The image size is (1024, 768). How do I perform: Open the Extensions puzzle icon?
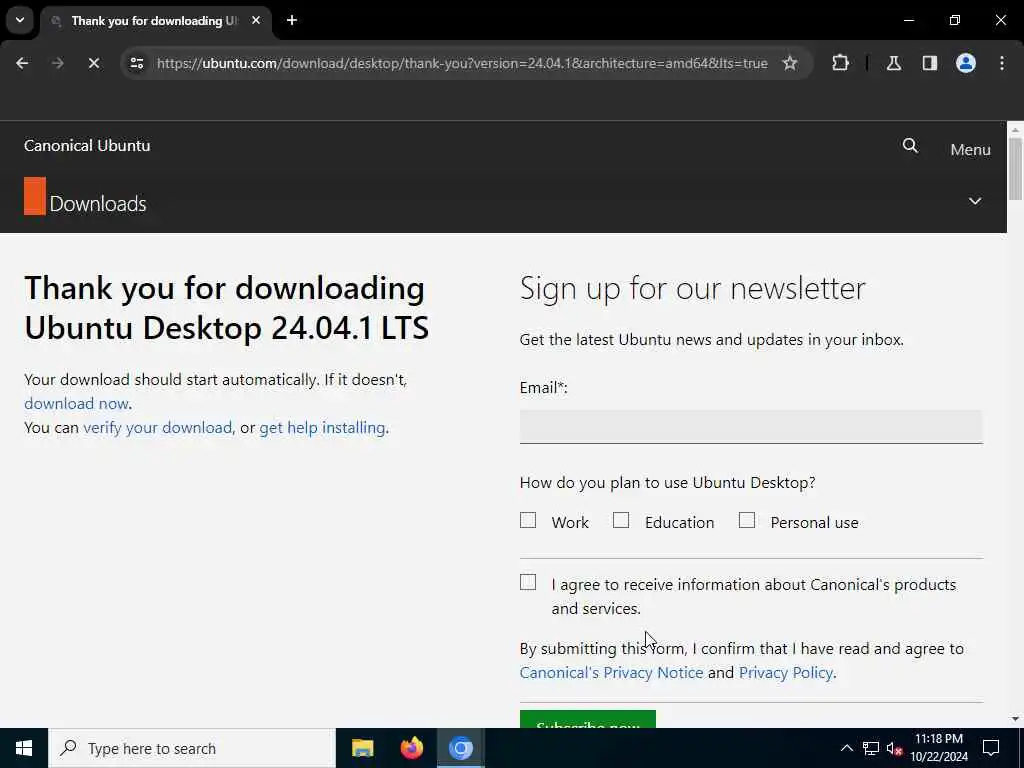point(840,63)
